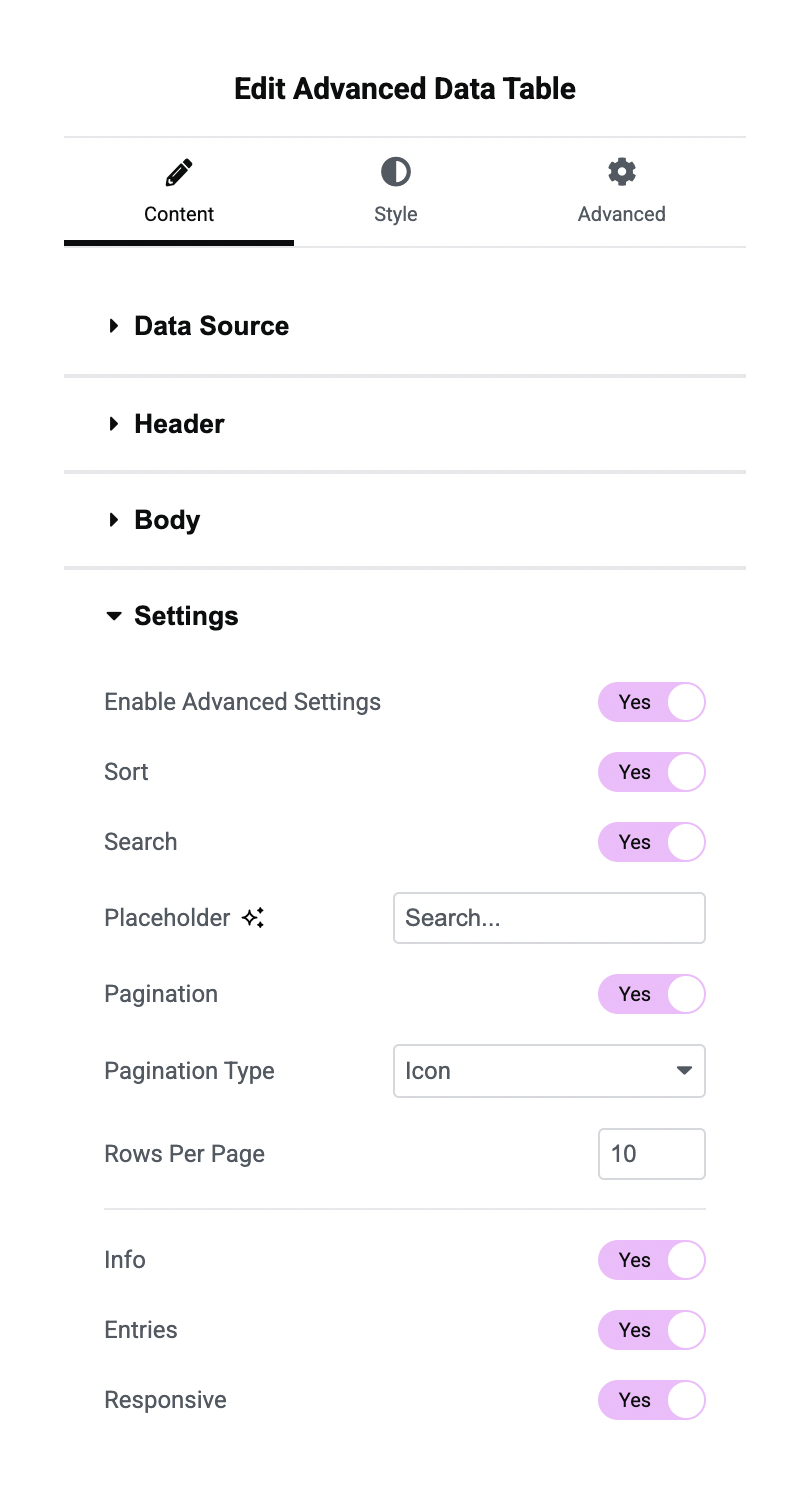Toggle the Search switch off
Viewport: 812px width, 1500px height.
(x=651, y=842)
